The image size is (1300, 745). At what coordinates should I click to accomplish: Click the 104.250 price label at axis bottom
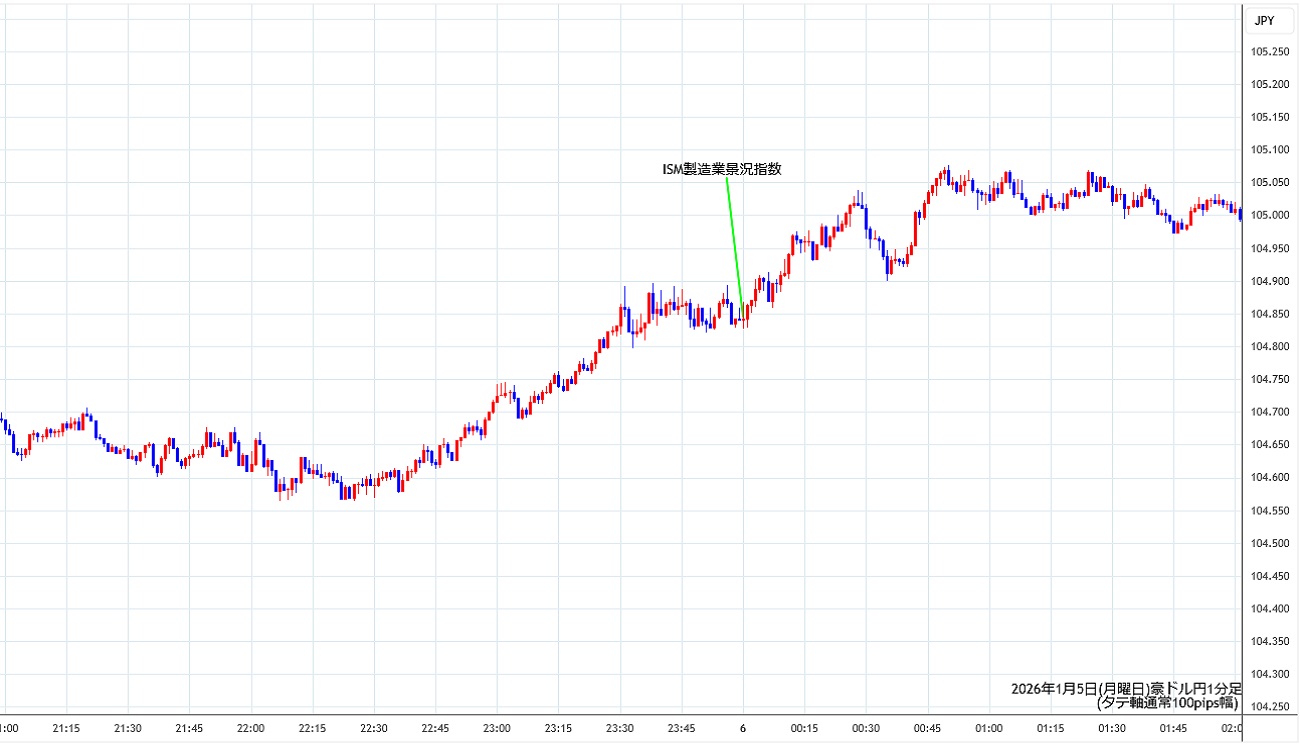point(1269,707)
